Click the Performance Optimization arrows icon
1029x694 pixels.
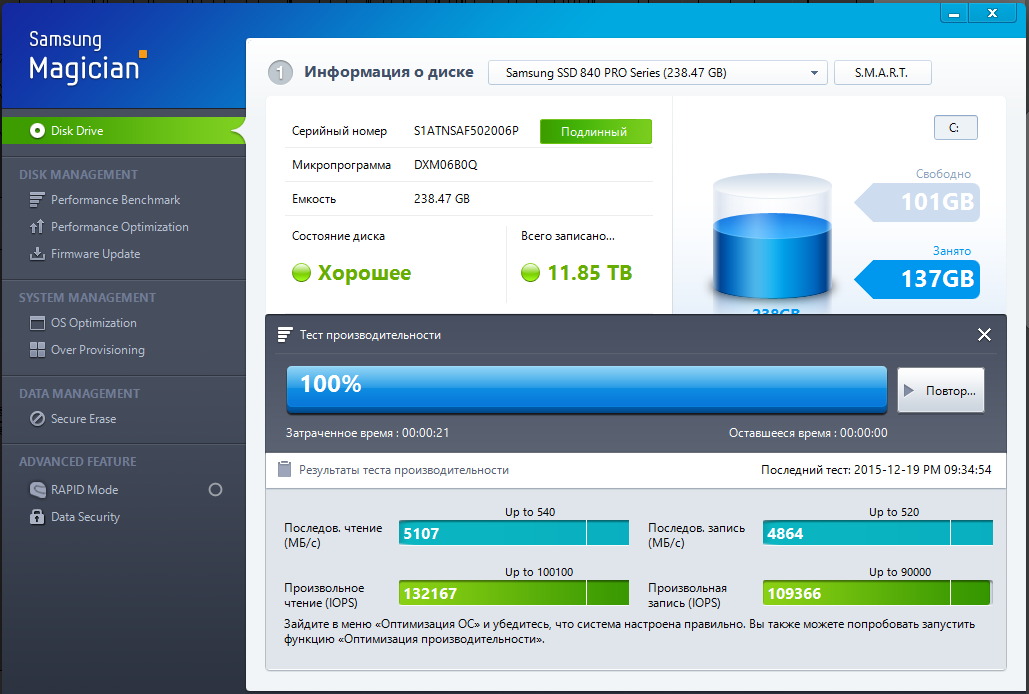(37, 227)
